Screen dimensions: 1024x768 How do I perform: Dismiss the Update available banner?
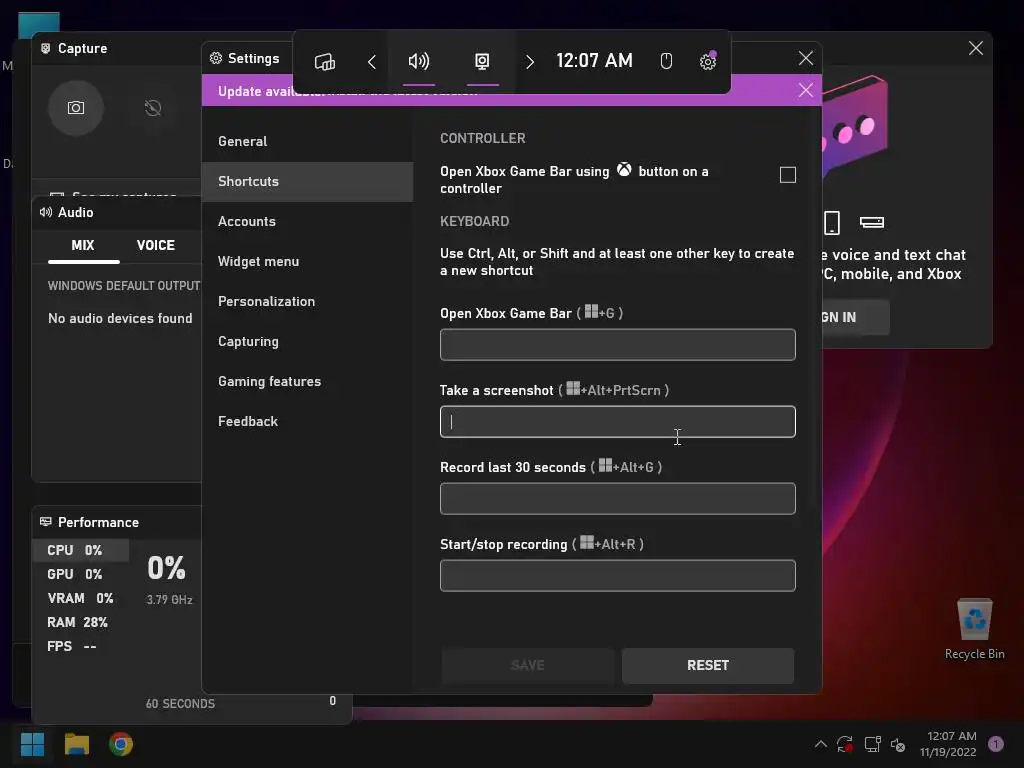click(806, 90)
